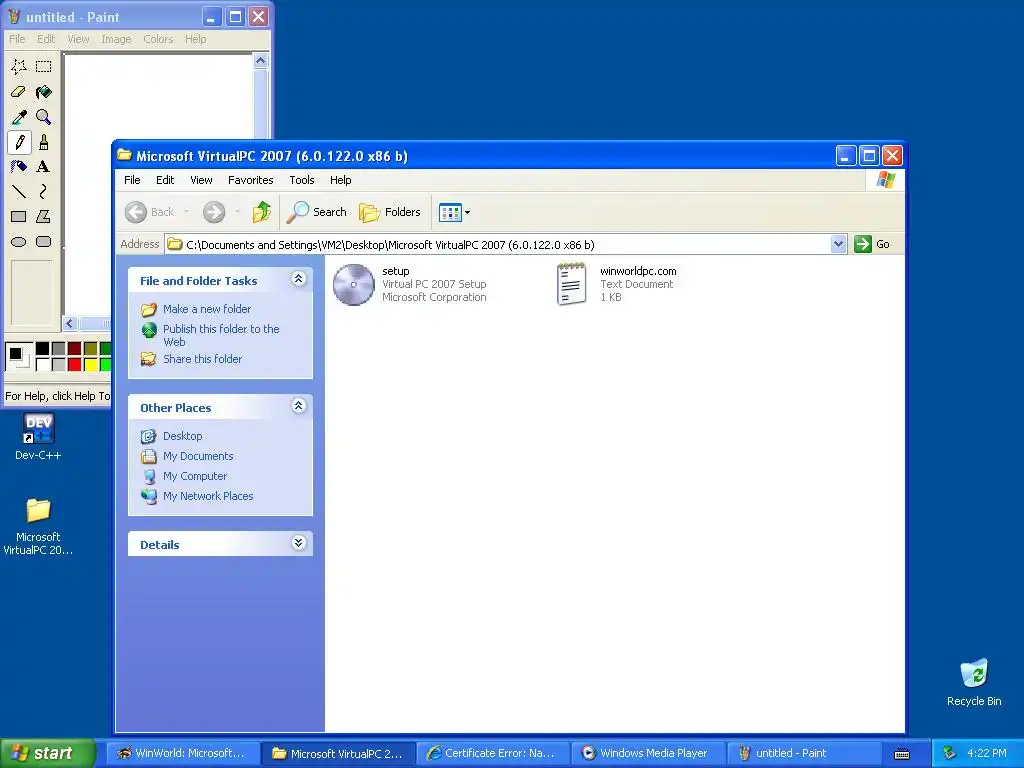Viewport: 1024px width, 768px height.
Task: Pick the Fill With Color bucket tool
Action: click(44, 91)
